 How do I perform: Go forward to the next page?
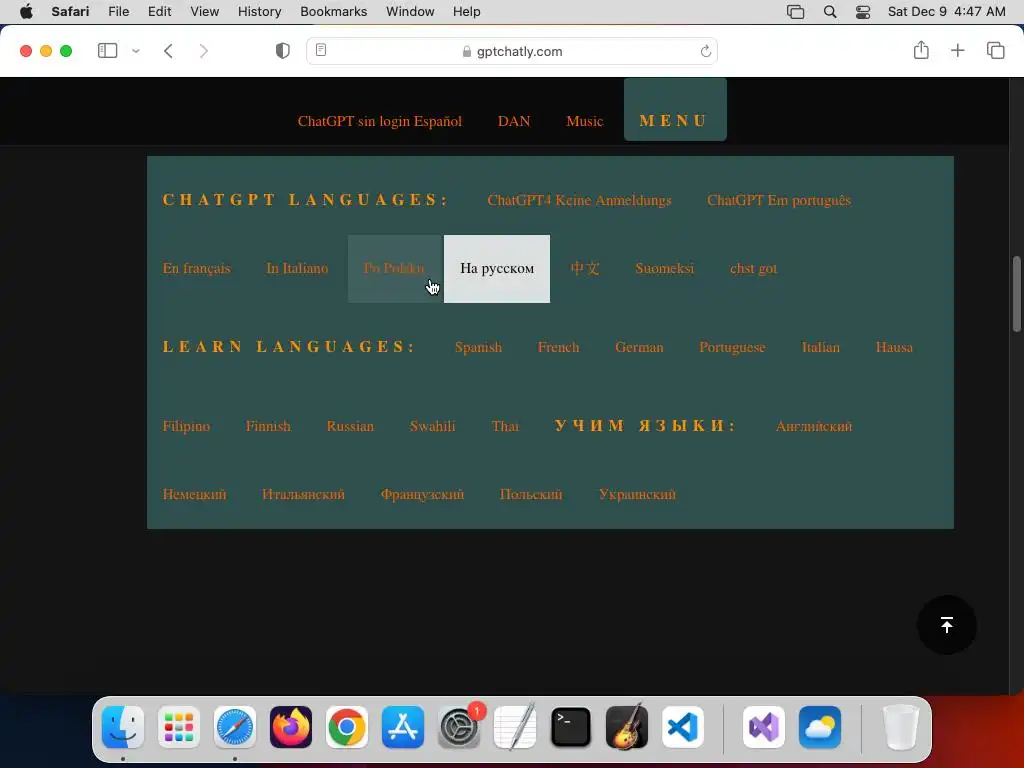pos(204,51)
